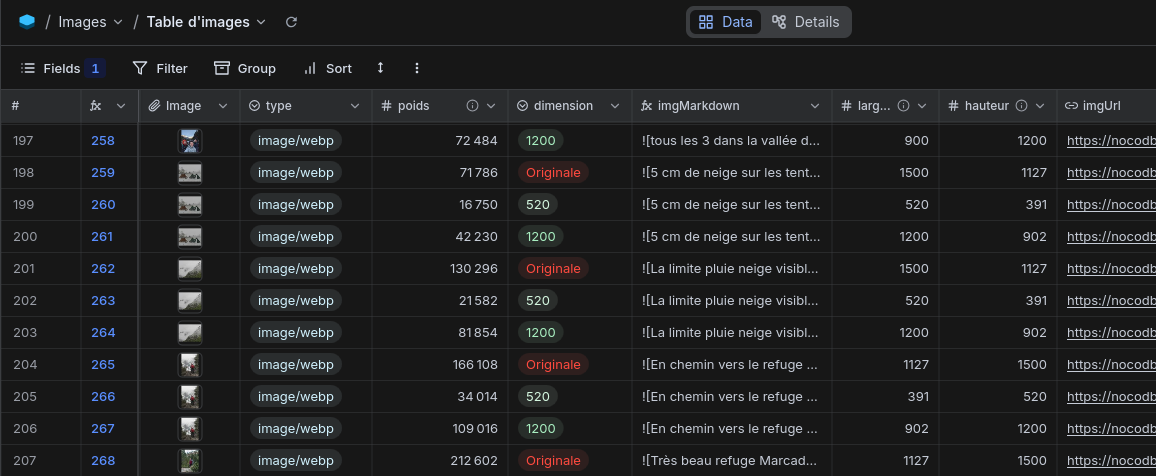Viewport: 1156px width, 476px height.
Task: Select row number 202
Action: 25,301
